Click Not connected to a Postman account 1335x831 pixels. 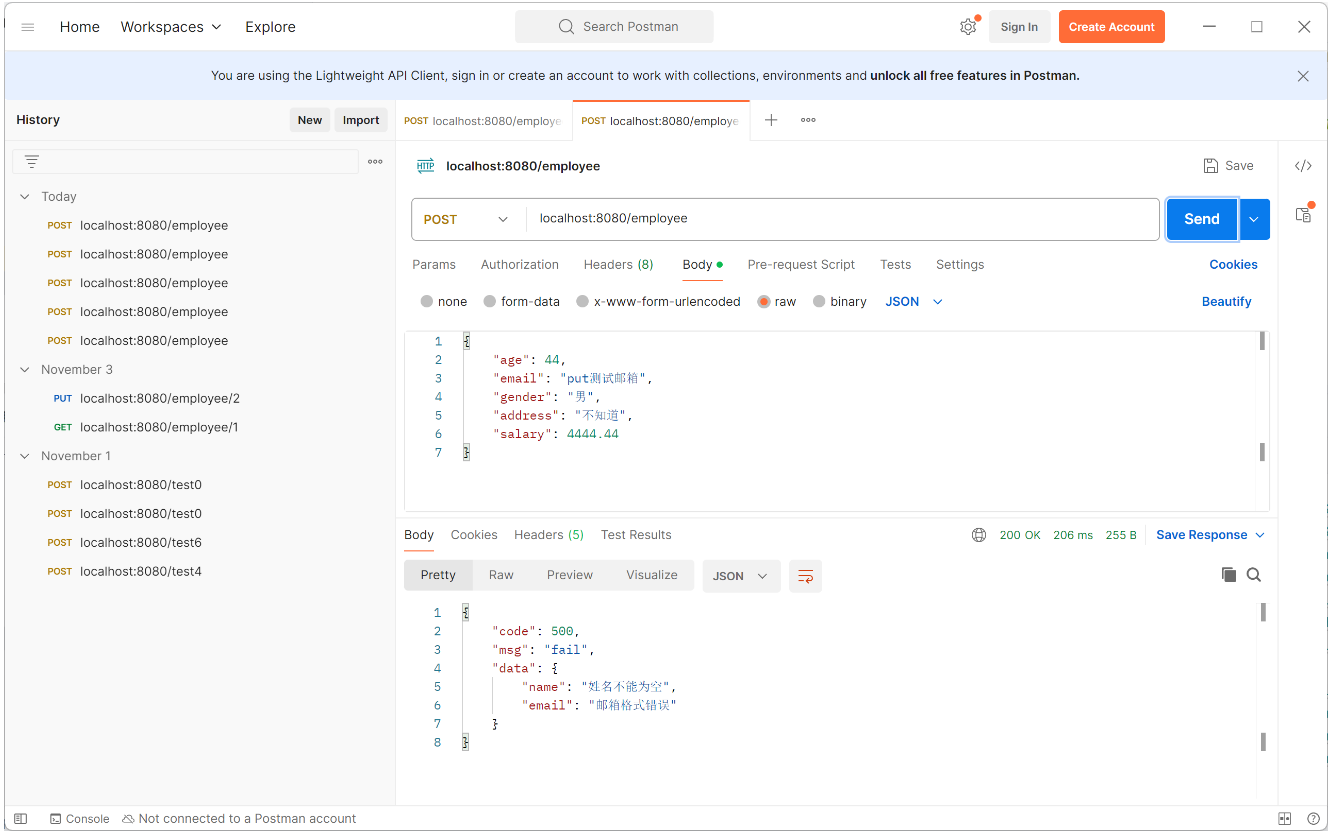[x=239, y=819]
